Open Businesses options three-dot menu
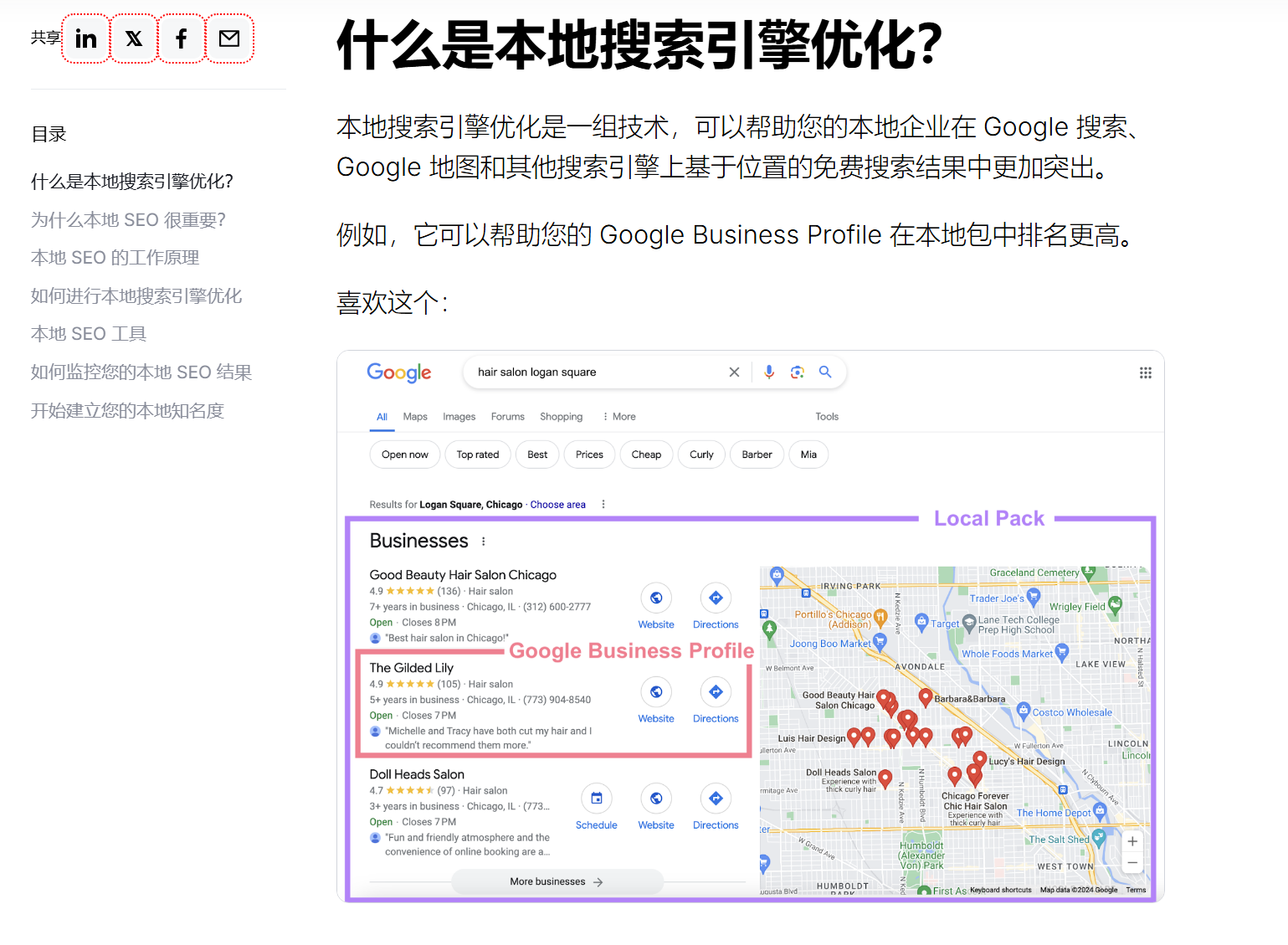This screenshot has height=945, width=1288. (483, 542)
